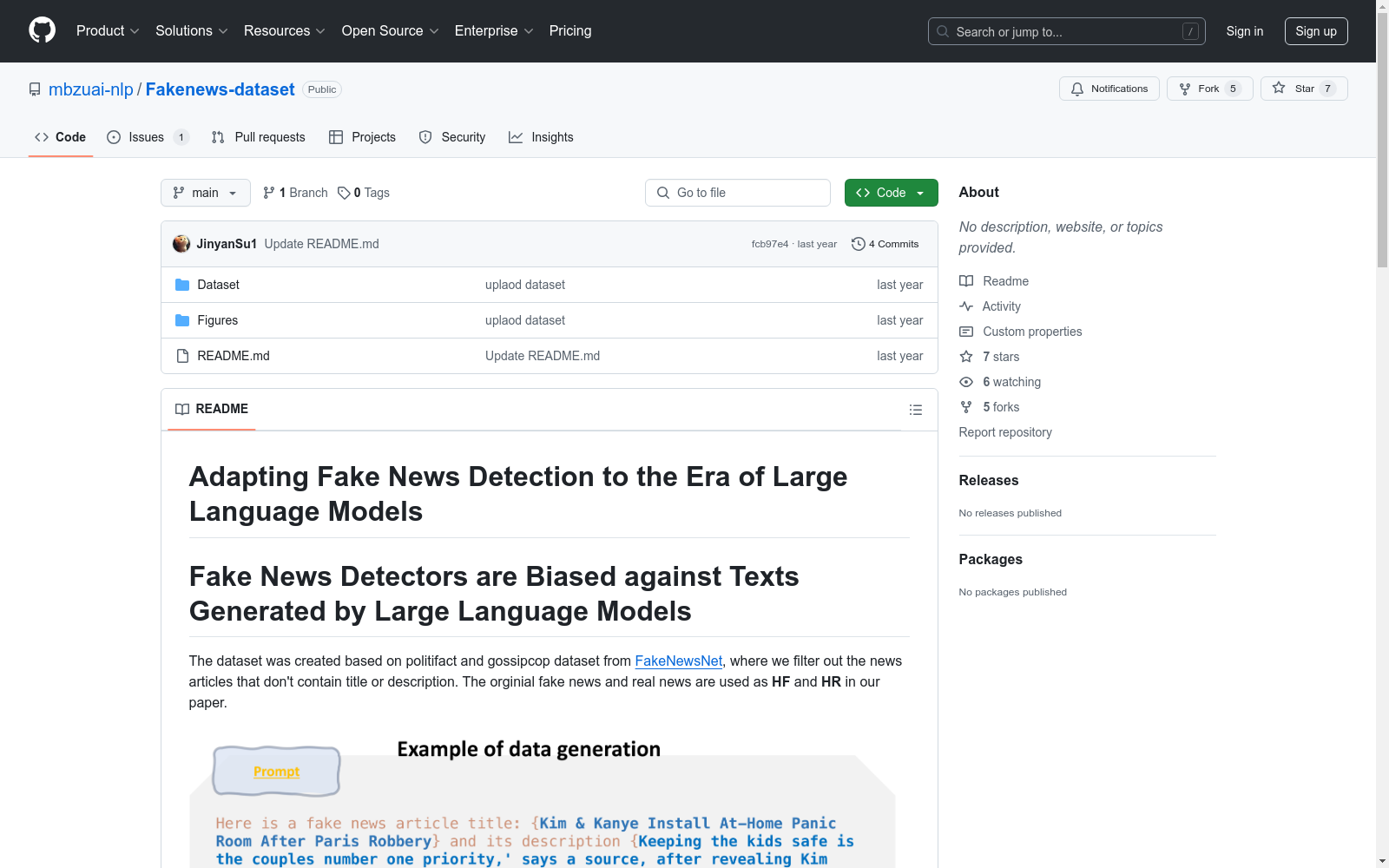Click the Update README.md latest commit message
1389x868 pixels.
pos(321,244)
